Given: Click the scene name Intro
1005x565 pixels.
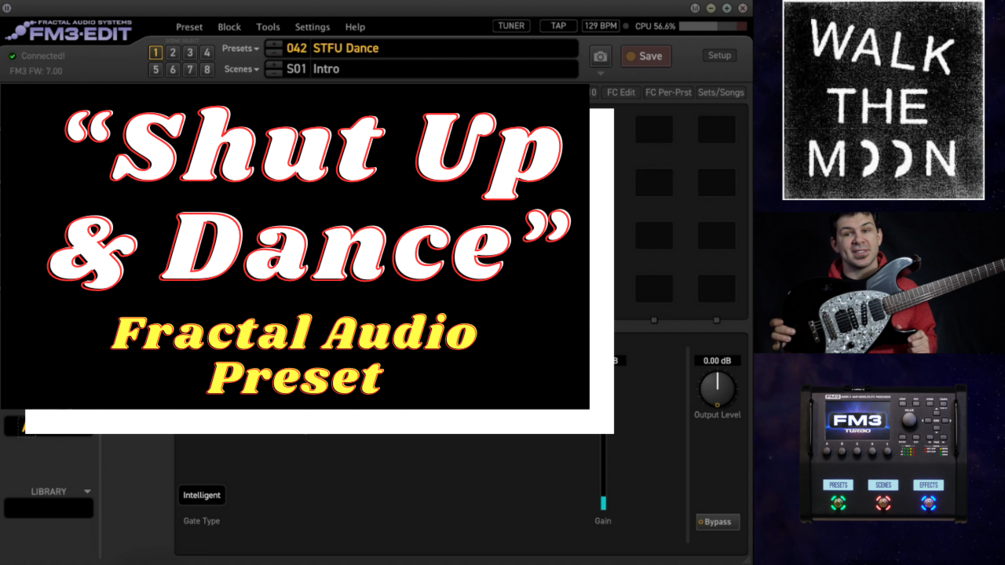Looking at the screenshot, I should click(x=326, y=69).
